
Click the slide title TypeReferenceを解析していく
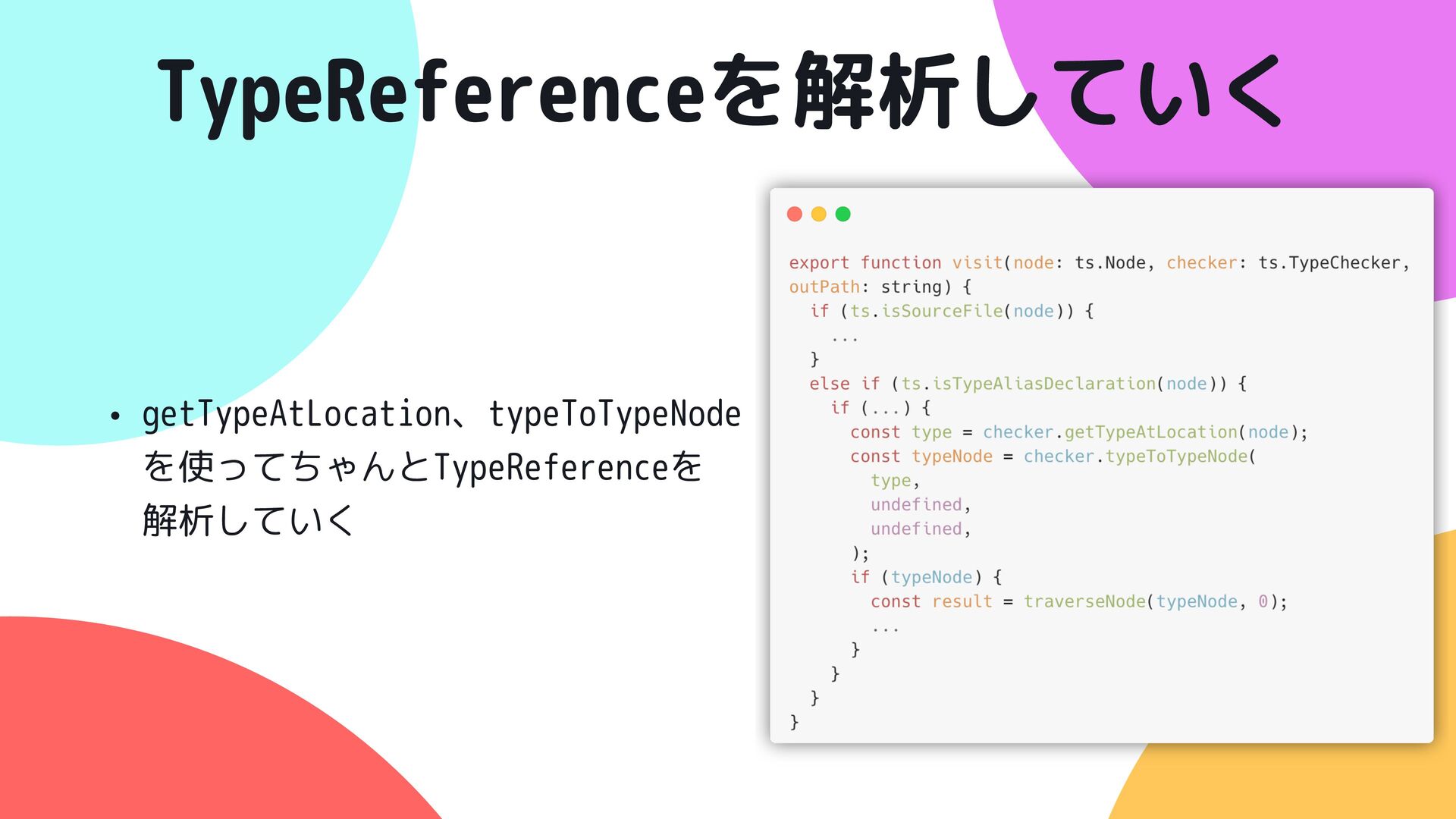tap(719, 93)
